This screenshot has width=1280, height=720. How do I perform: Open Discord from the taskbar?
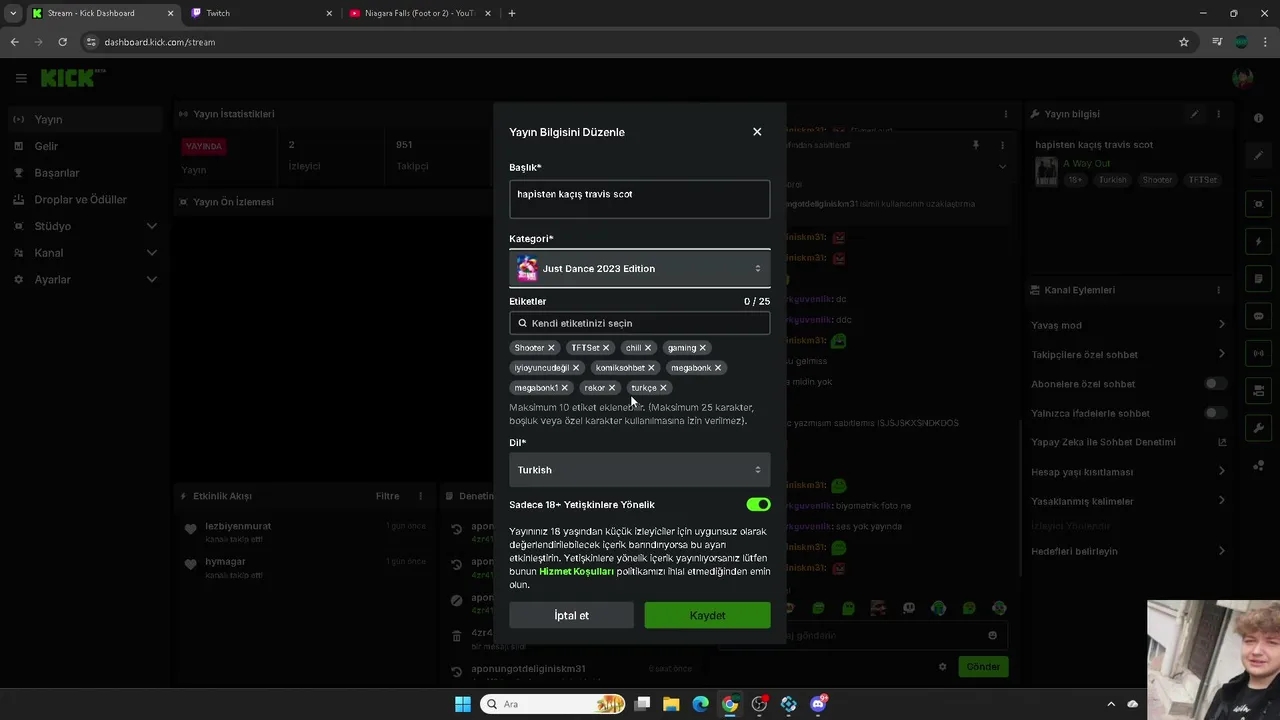point(819,704)
